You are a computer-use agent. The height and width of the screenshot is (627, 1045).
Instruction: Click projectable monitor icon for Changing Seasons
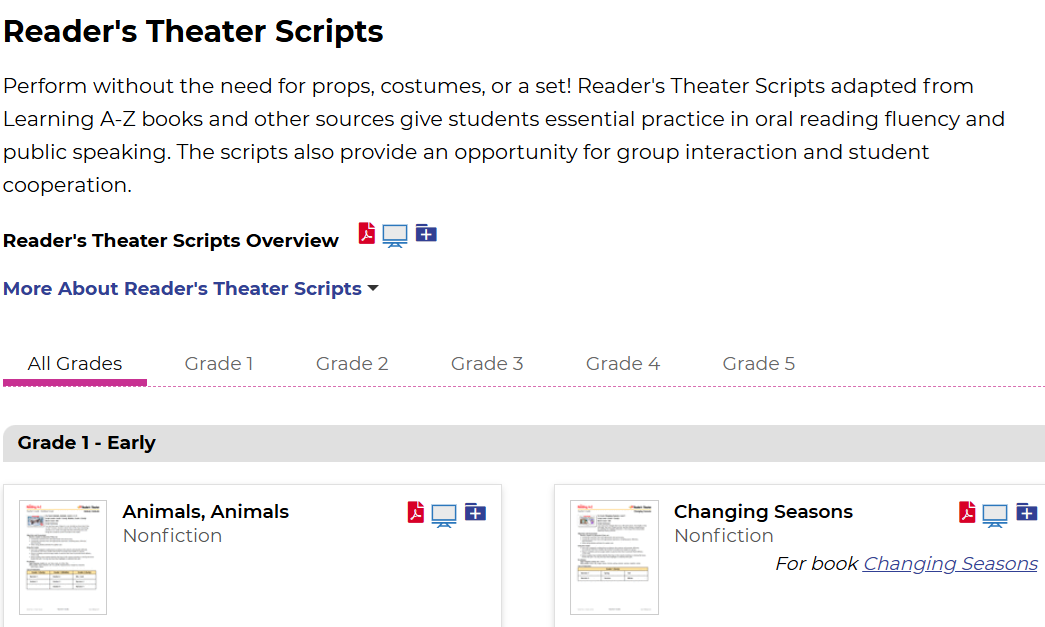995,515
